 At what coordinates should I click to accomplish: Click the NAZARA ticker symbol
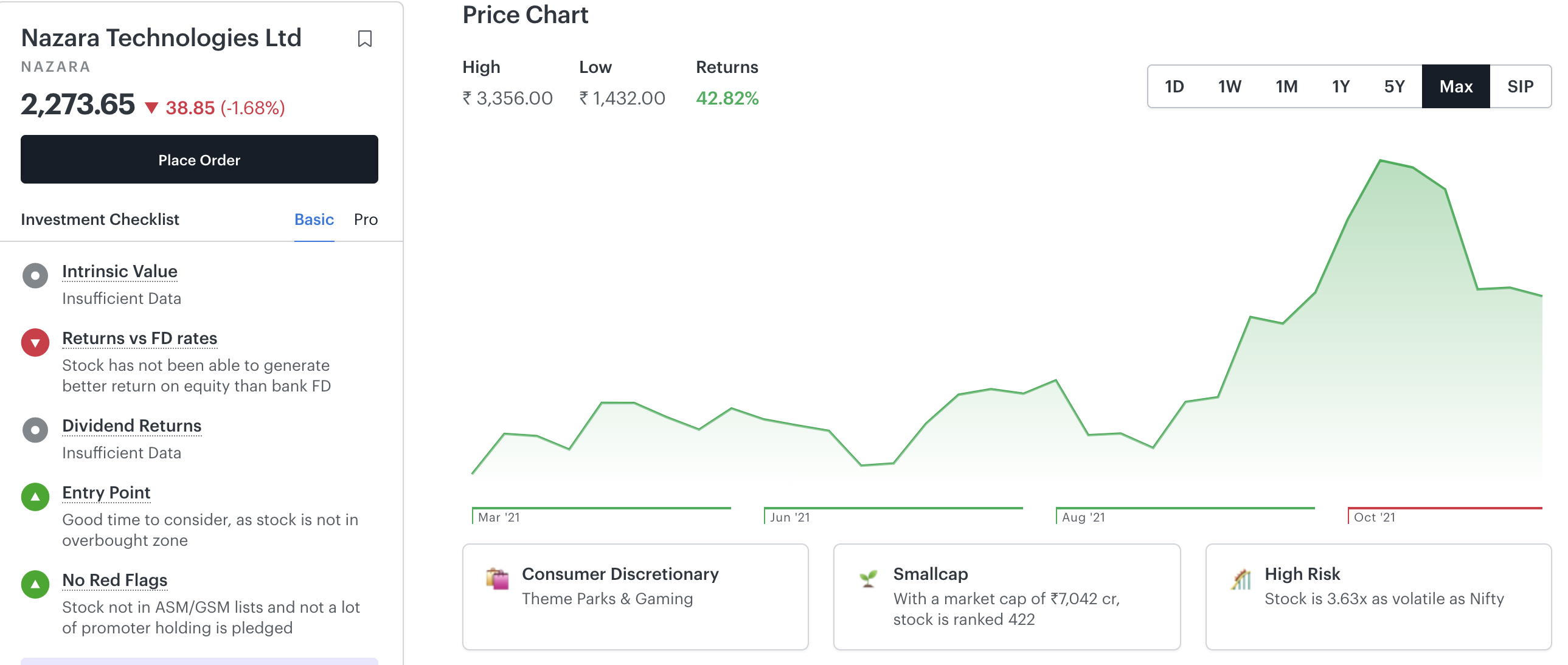click(x=55, y=67)
